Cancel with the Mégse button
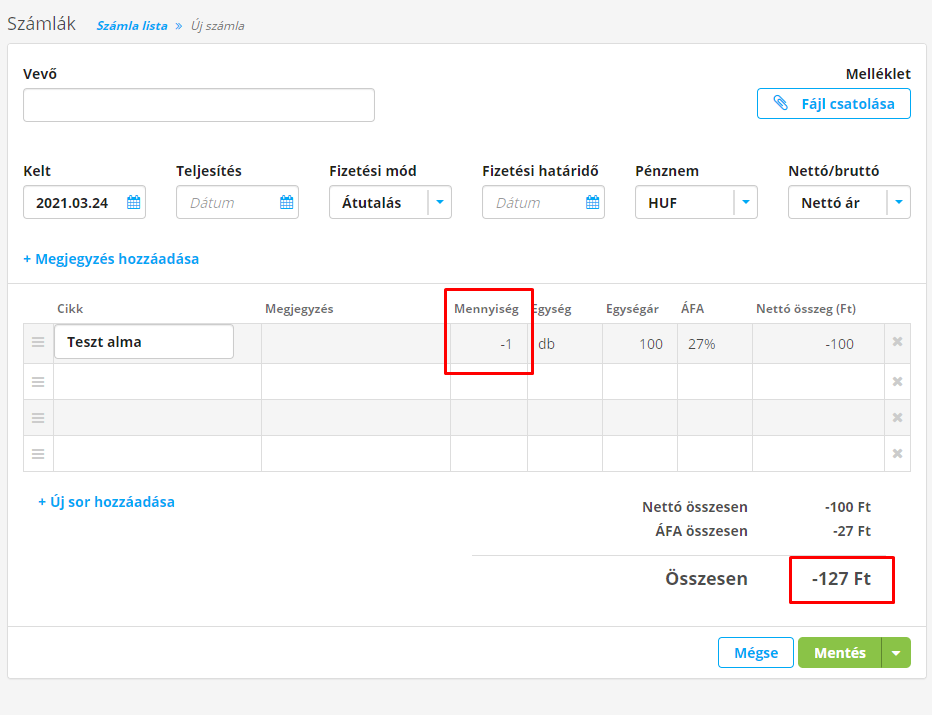 755,653
